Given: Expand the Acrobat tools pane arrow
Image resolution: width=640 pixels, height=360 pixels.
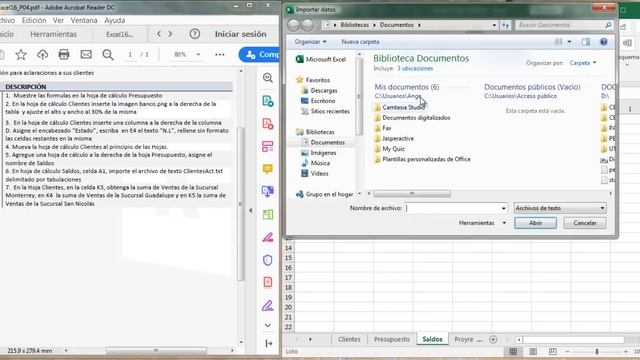Looking at the screenshot, I should pos(269,344).
